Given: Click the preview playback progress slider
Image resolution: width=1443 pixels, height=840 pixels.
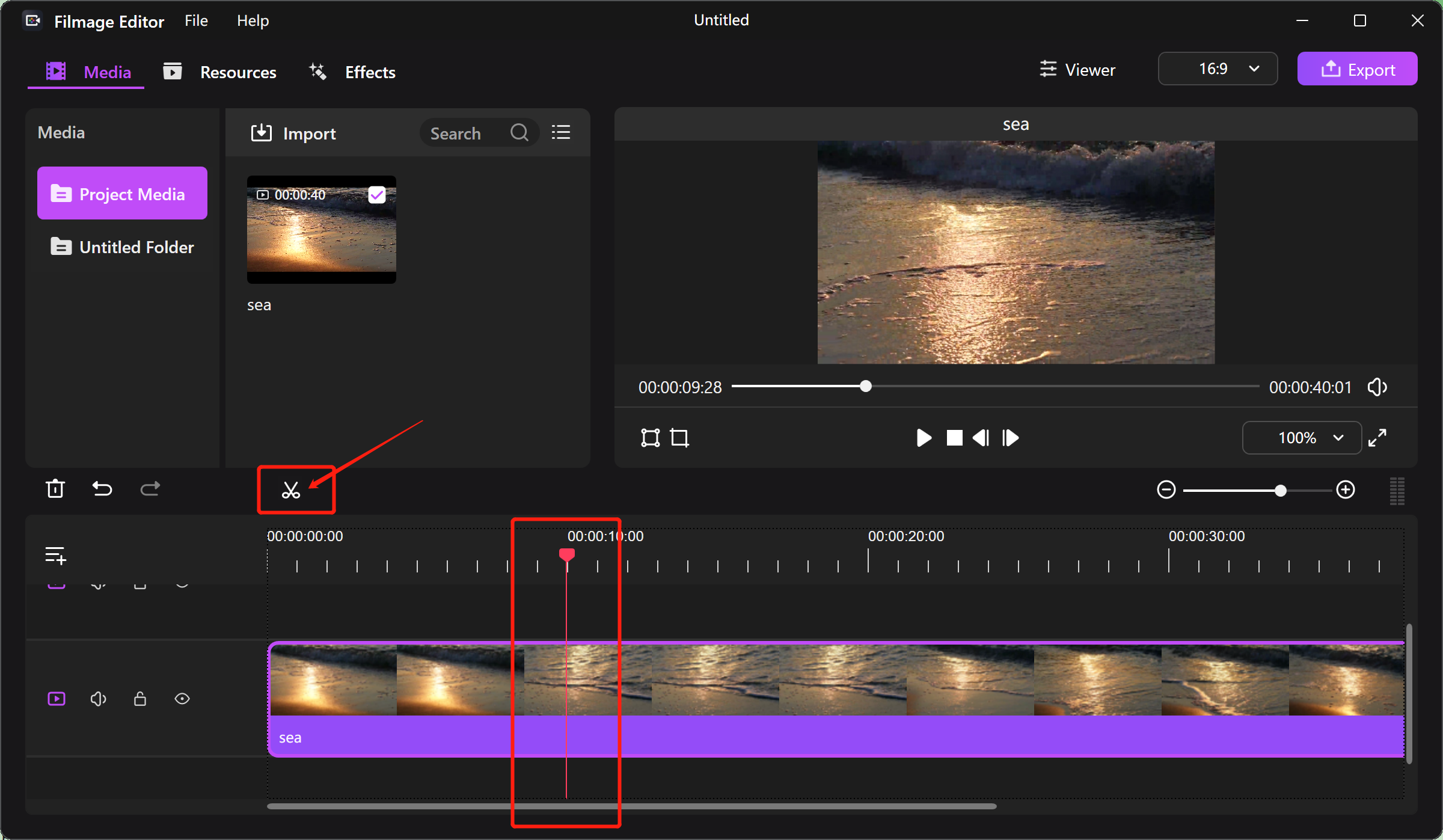Looking at the screenshot, I should (x=995, y=386).
